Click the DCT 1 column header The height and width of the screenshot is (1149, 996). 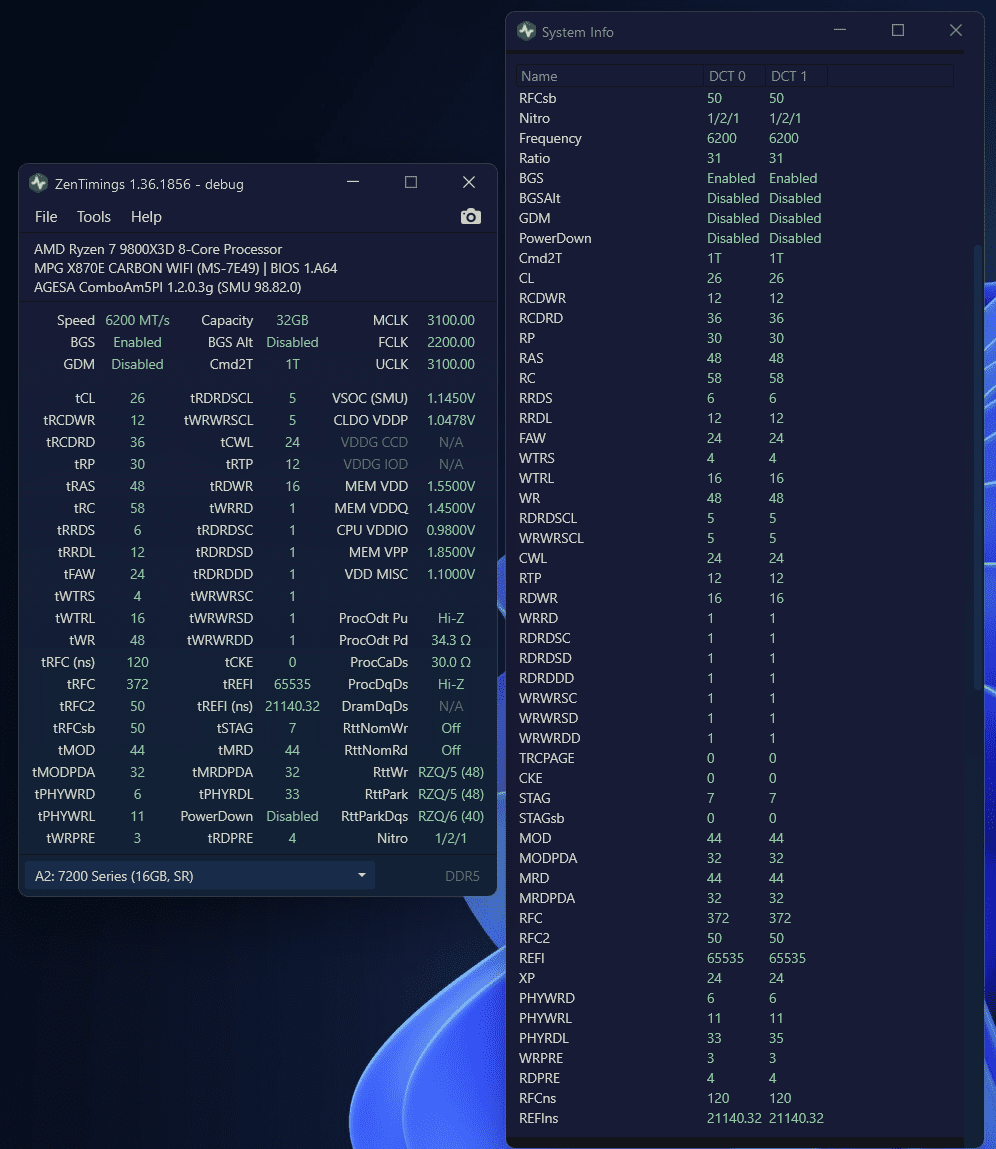click(796, 76)
